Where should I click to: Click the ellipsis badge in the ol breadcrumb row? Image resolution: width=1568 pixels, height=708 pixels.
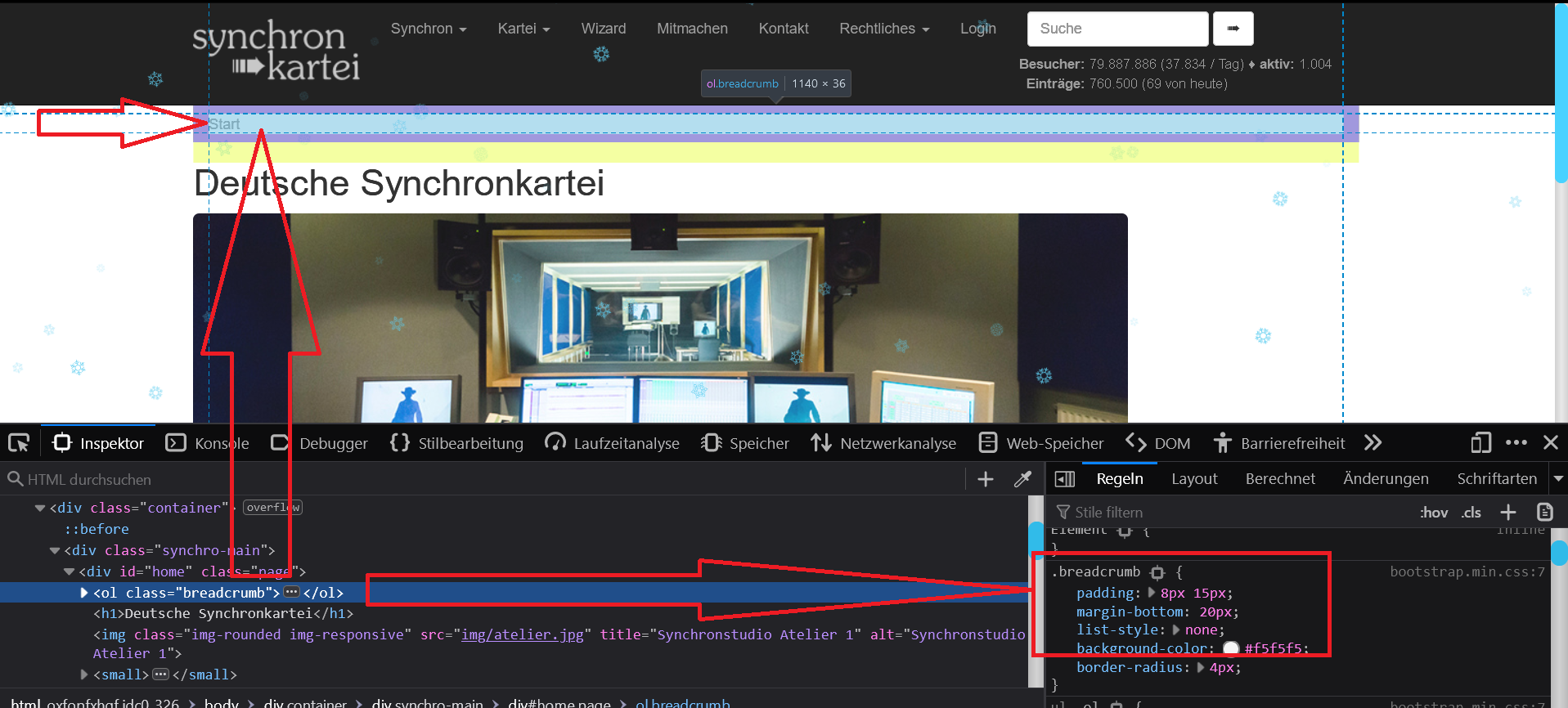pyautogui.click(x=291, y=592)
